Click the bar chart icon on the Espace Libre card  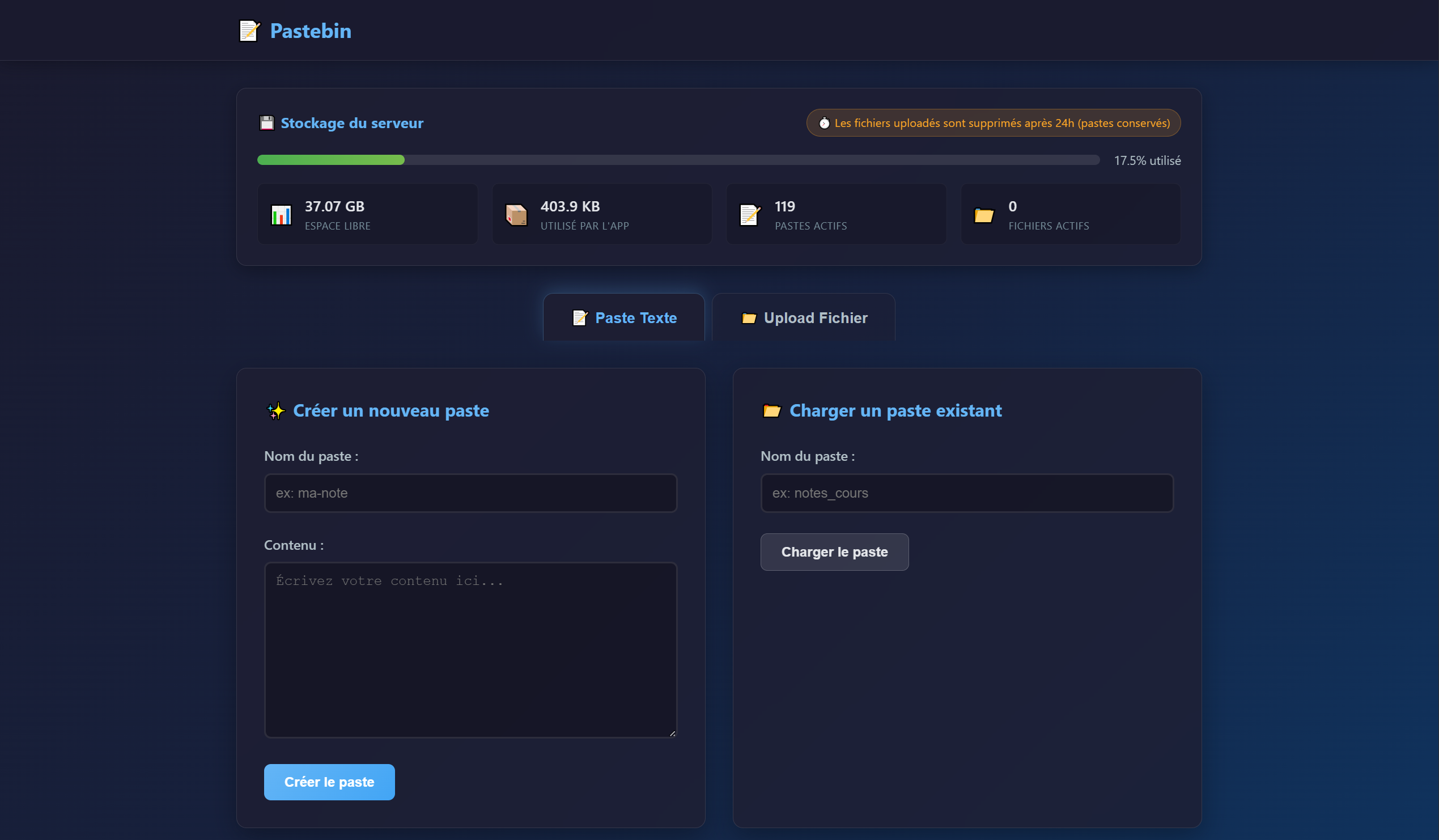(282, 215)
